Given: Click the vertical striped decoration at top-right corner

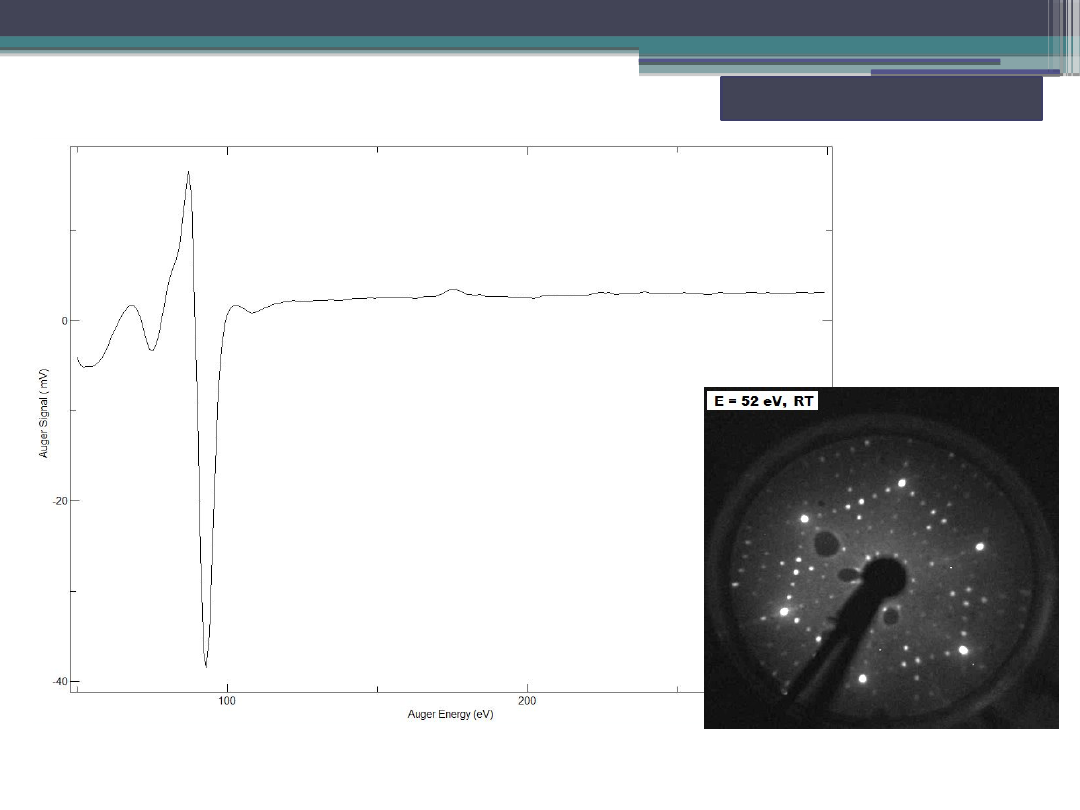Looking at the screenshot, I should point(1064,35).
